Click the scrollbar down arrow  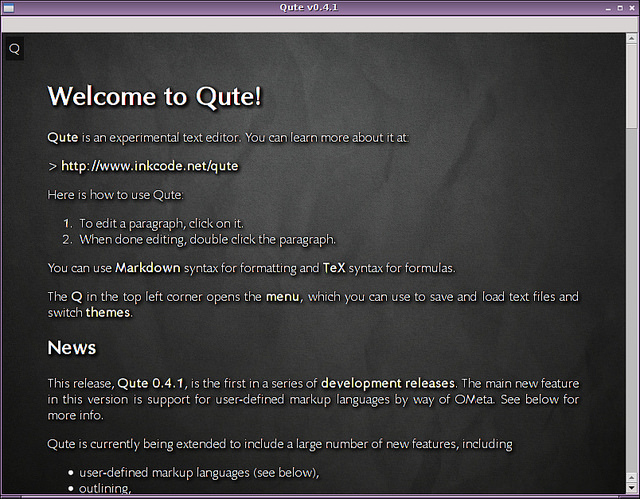pyautogui.click(x=632, y=491)
